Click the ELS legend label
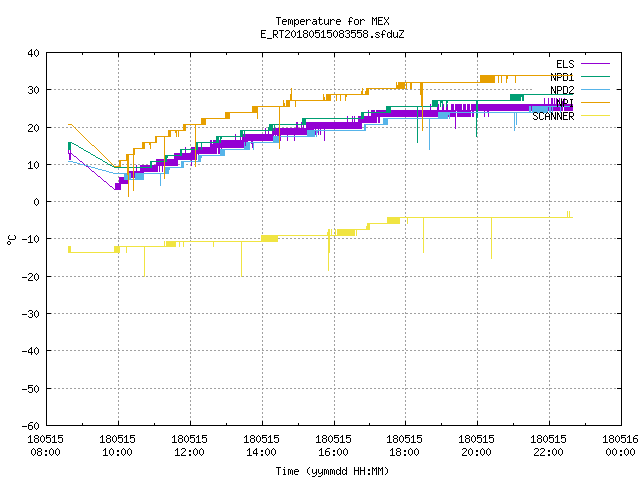 tap(565, 64)
